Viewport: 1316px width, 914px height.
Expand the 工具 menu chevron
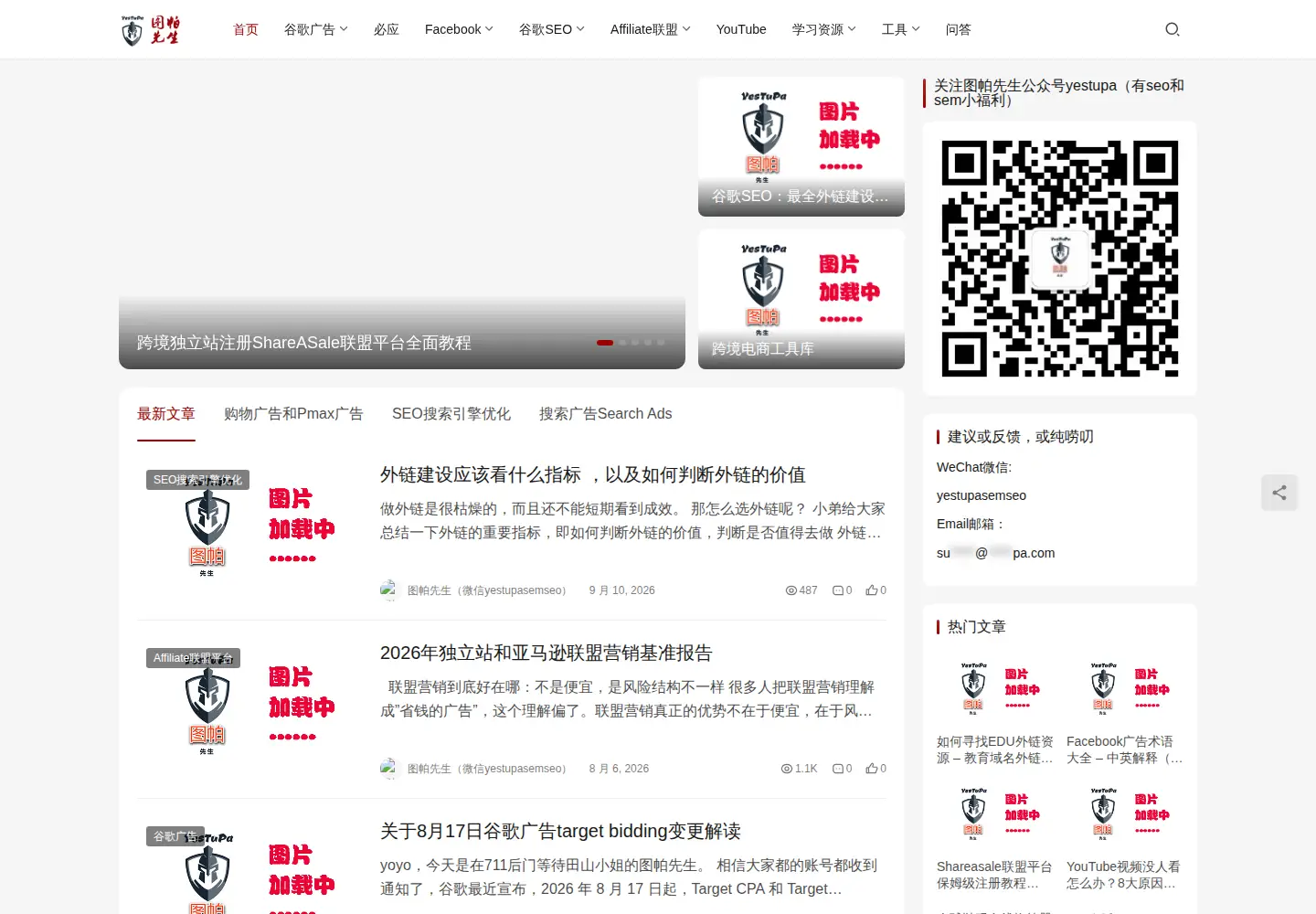click(916, 29)
